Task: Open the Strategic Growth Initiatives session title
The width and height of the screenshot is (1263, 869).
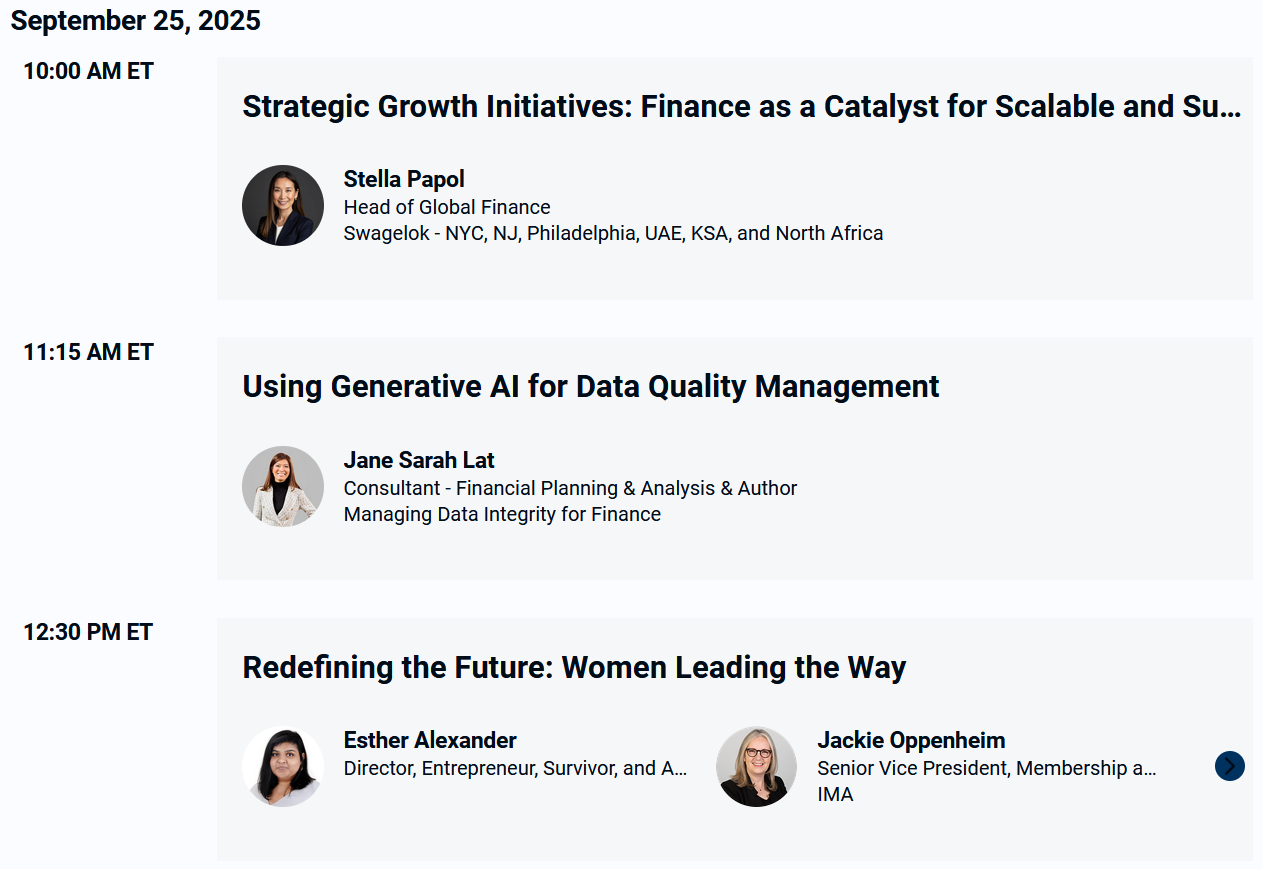Action: pos(742,106)
